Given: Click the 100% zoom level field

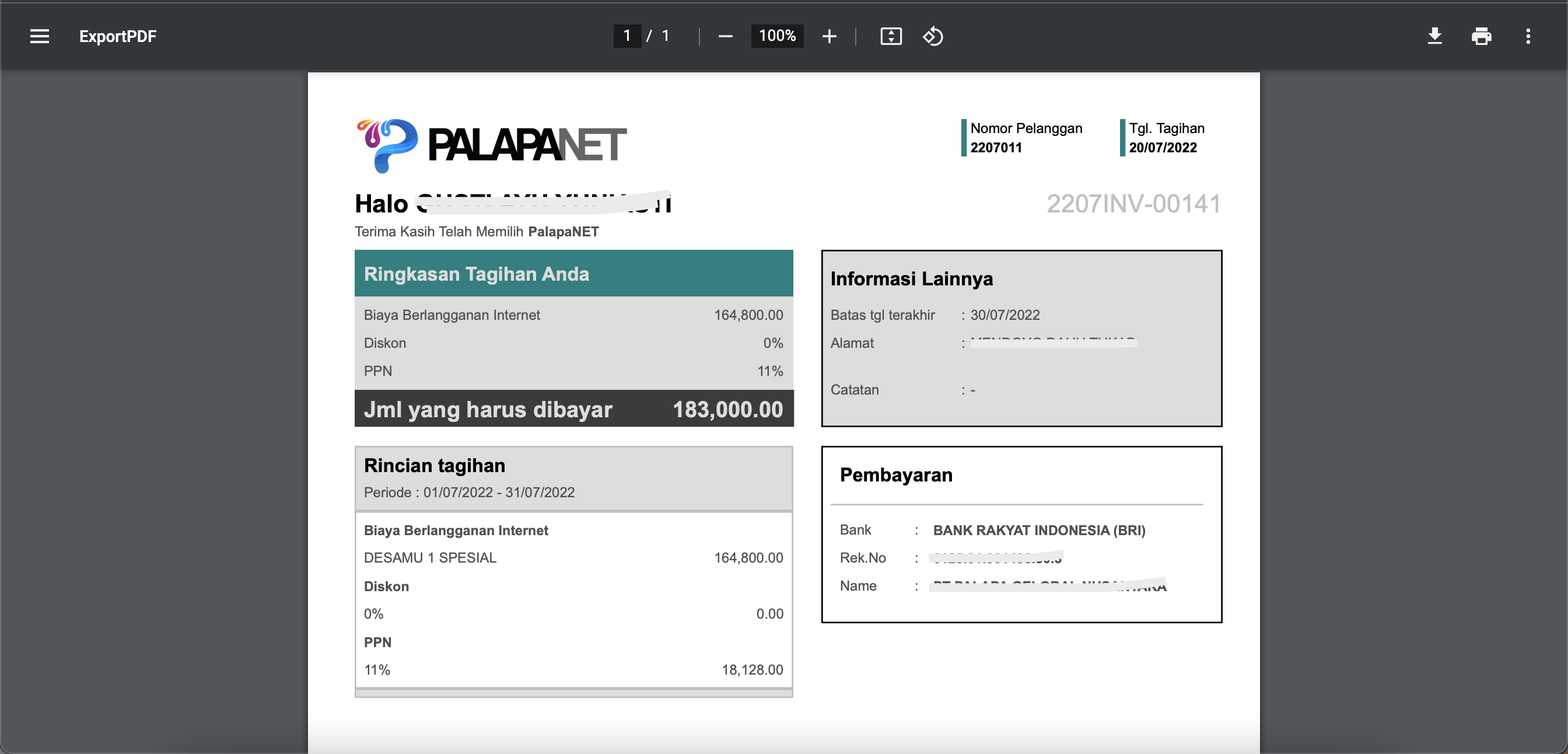Looking at the screenshot, I should coord(776,36).
